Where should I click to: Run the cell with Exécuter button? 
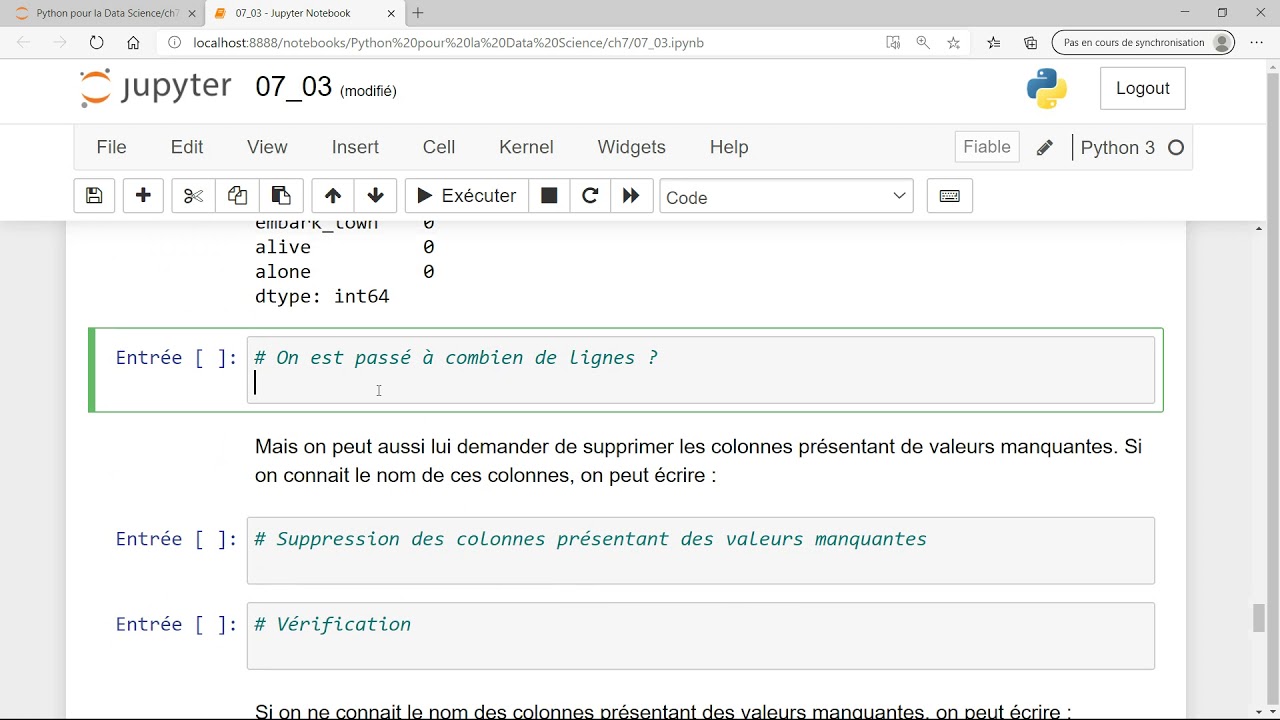[467, 196]
